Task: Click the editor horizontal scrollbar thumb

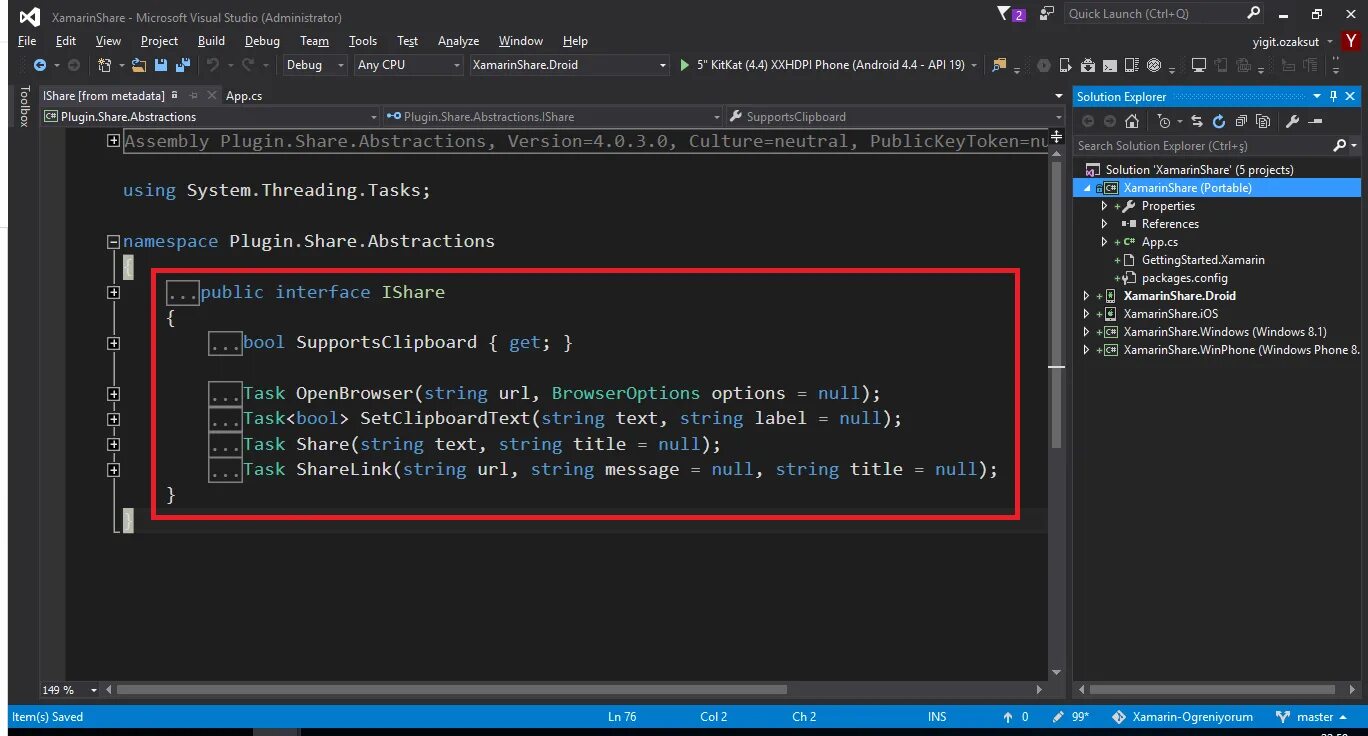Action: click(452, 690)
